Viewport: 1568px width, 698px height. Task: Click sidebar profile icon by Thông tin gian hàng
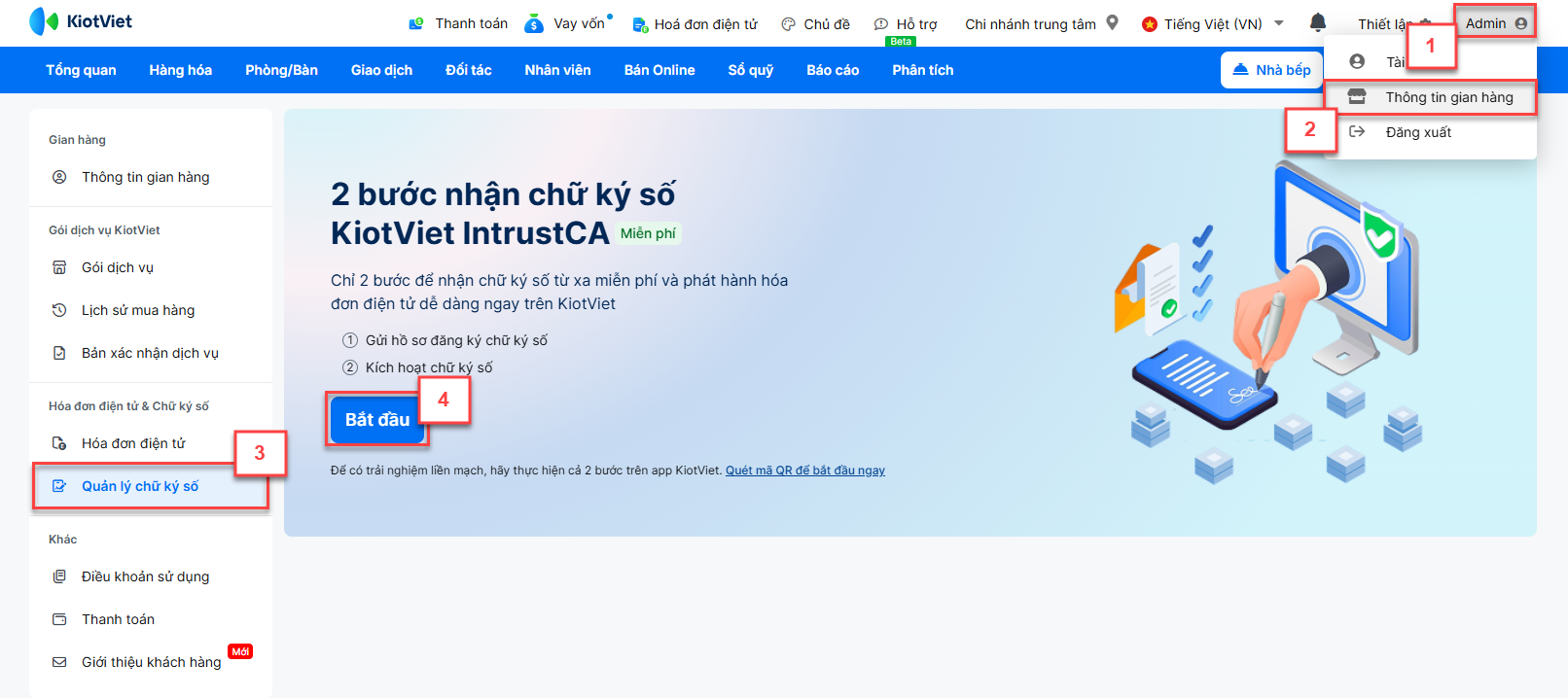coord(59,177)
